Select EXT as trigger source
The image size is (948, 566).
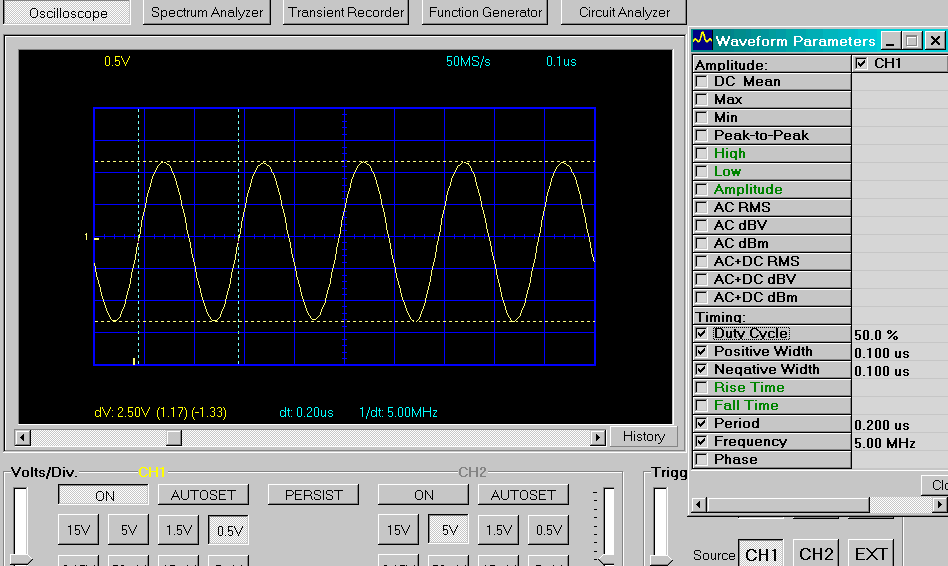click(871, 553)
